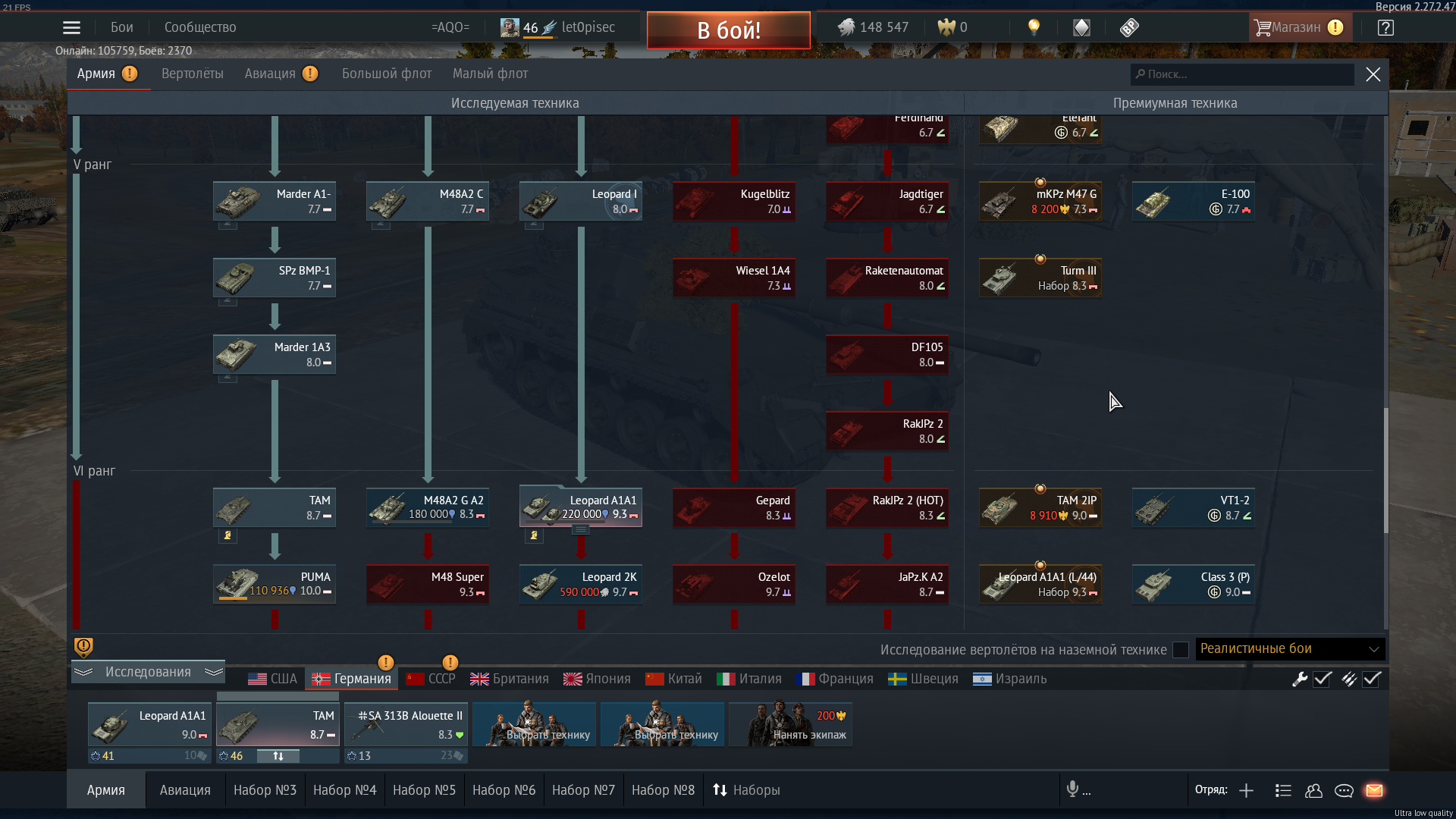Open the chat speech bubble icon

(x=1344, y=790)
